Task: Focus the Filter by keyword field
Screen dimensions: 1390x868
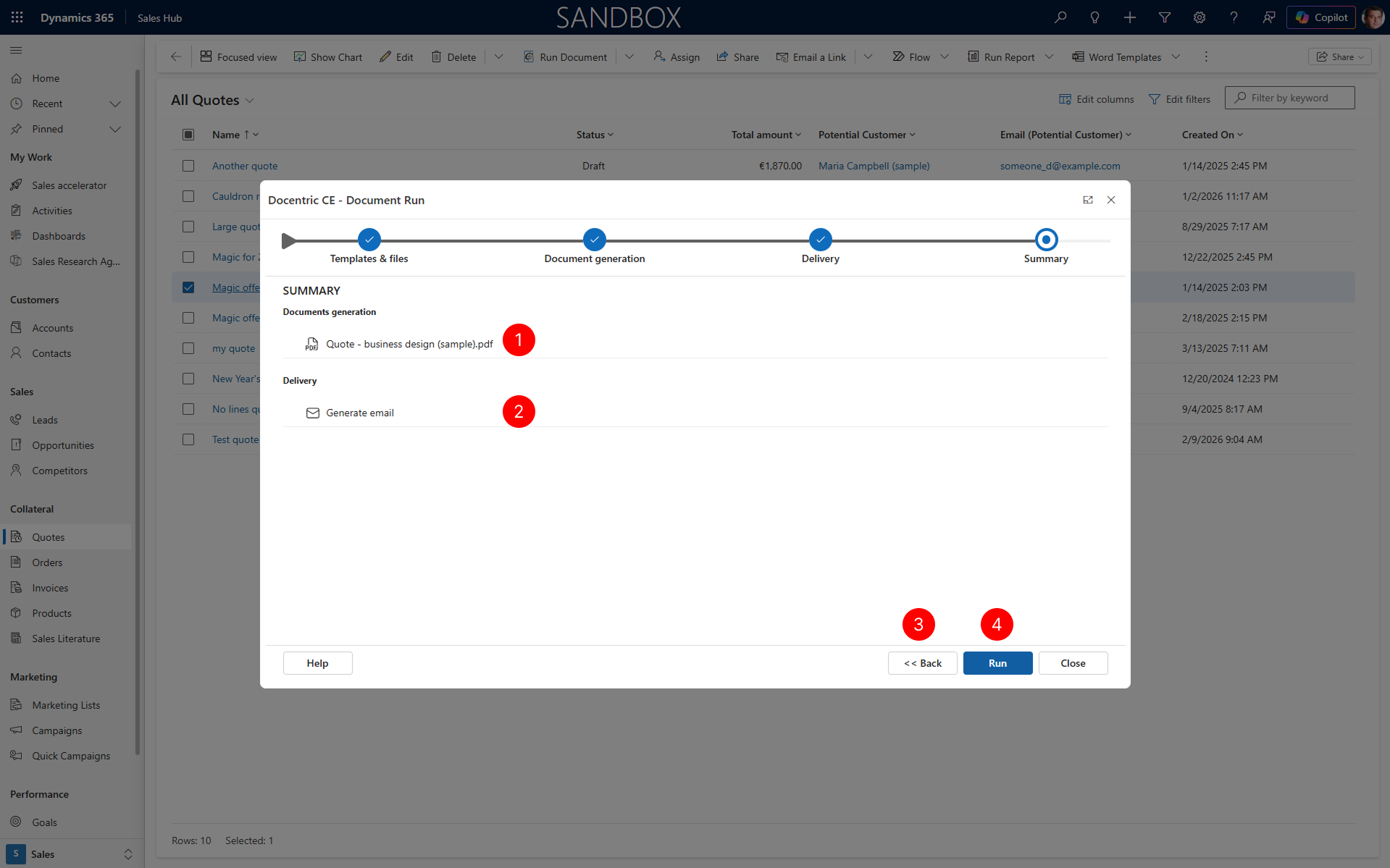Action: point(1289,98)
